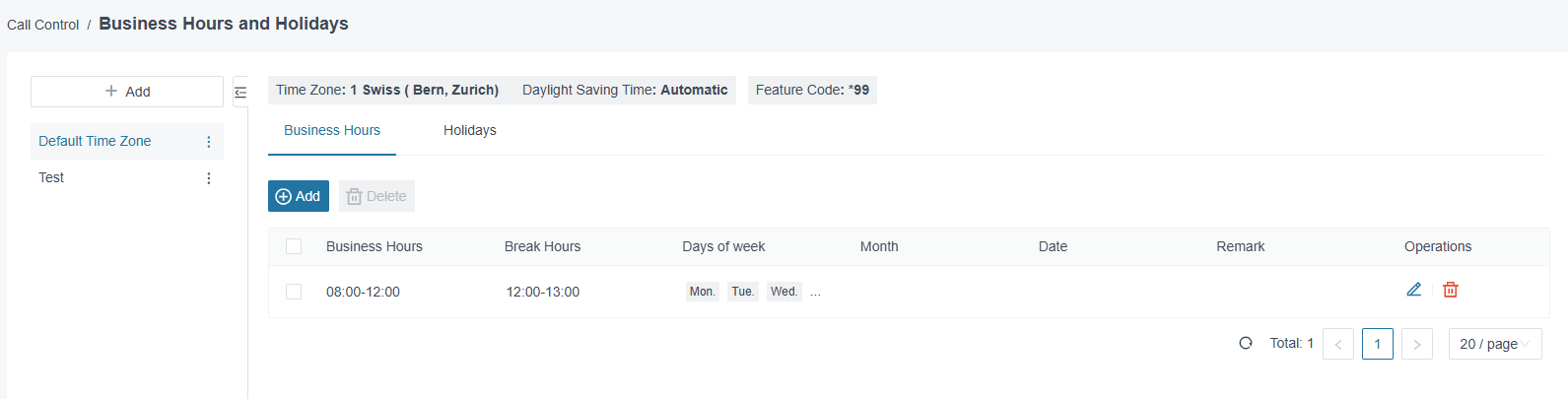Click the greyed Delete button
This screenshot has height=399, width=1568.
[x=376, y=196]
